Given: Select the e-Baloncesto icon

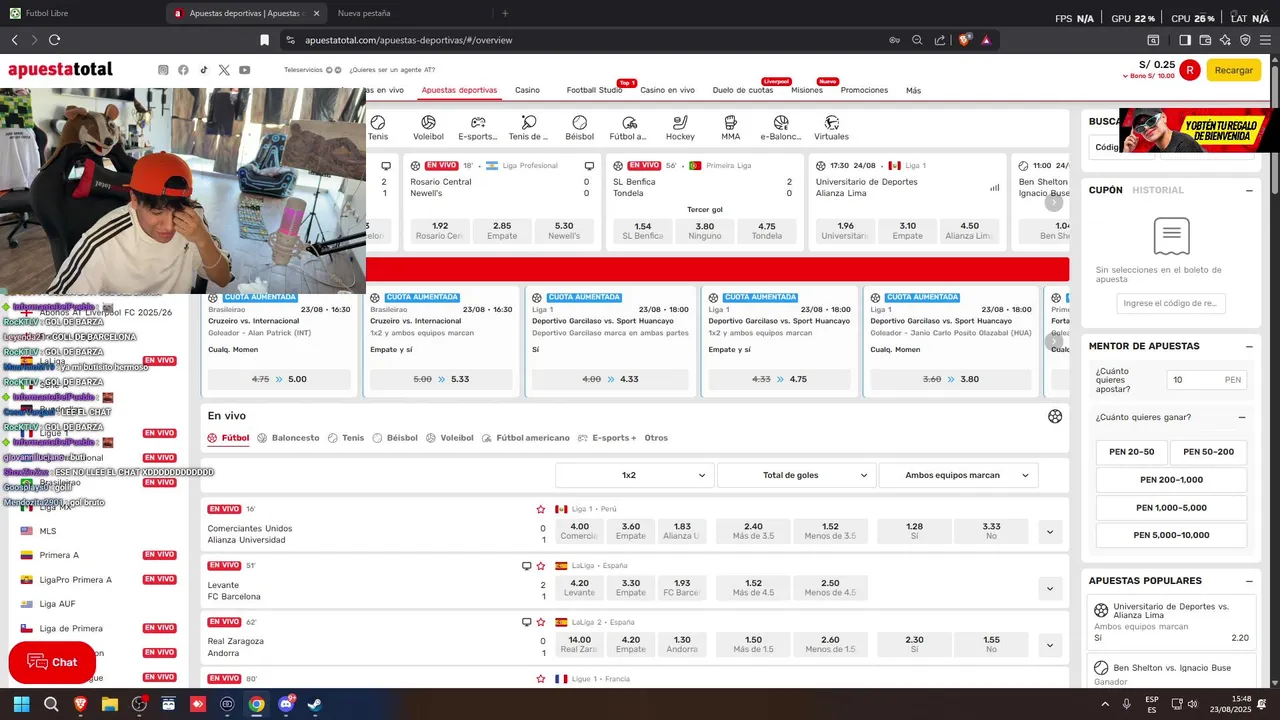Looking at the screenshot, I should pos(781,122).
